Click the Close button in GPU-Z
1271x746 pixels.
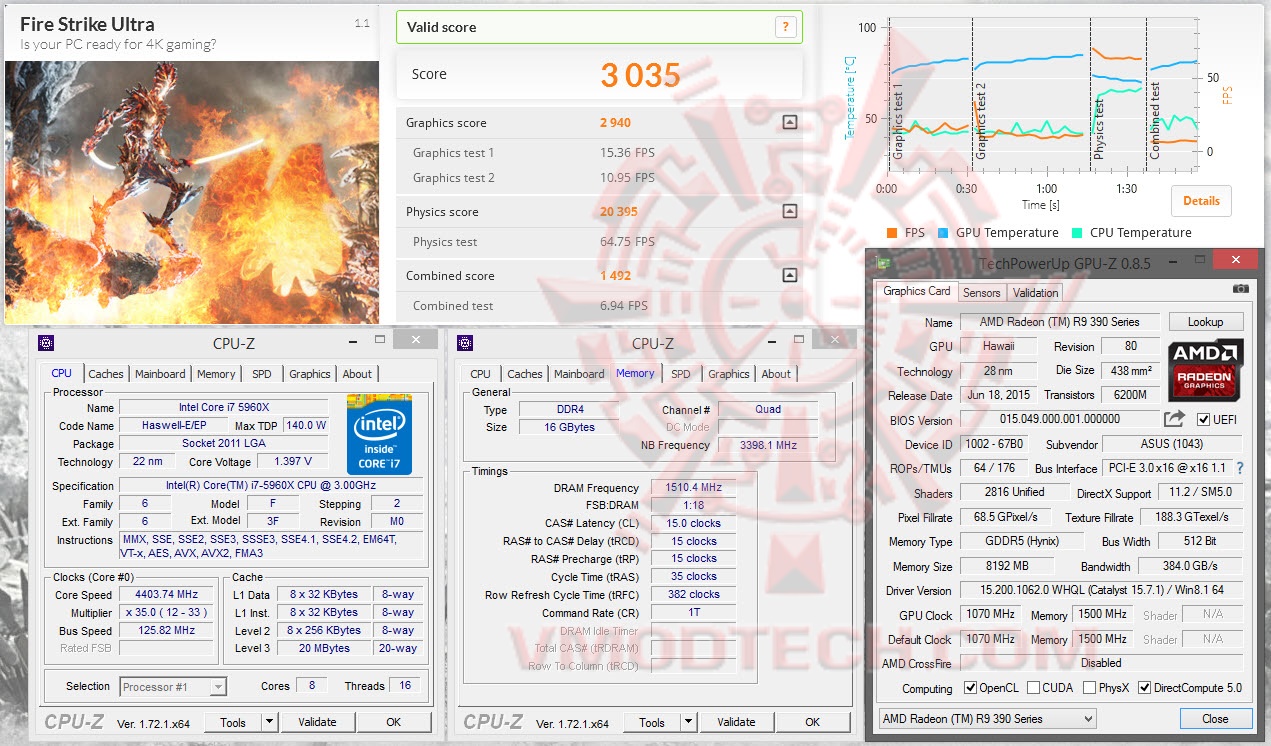click(1215, 719)
